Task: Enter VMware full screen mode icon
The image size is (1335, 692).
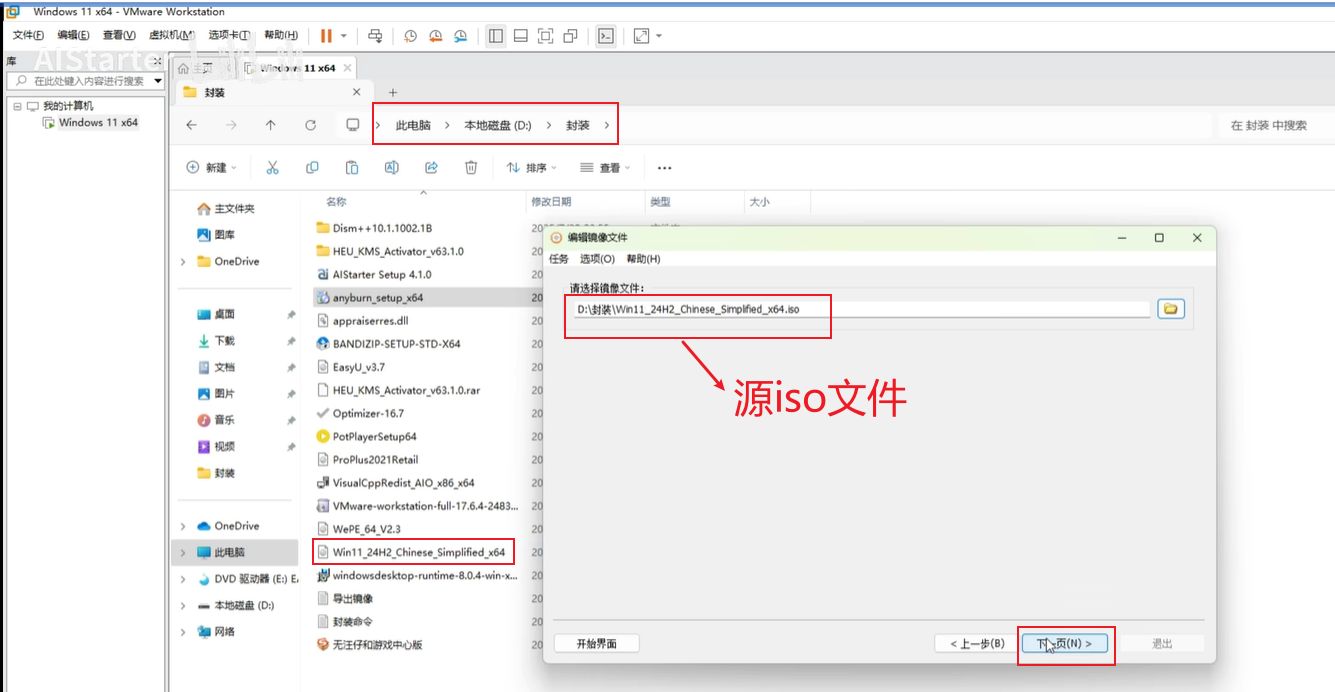Action: pos(545,36)
